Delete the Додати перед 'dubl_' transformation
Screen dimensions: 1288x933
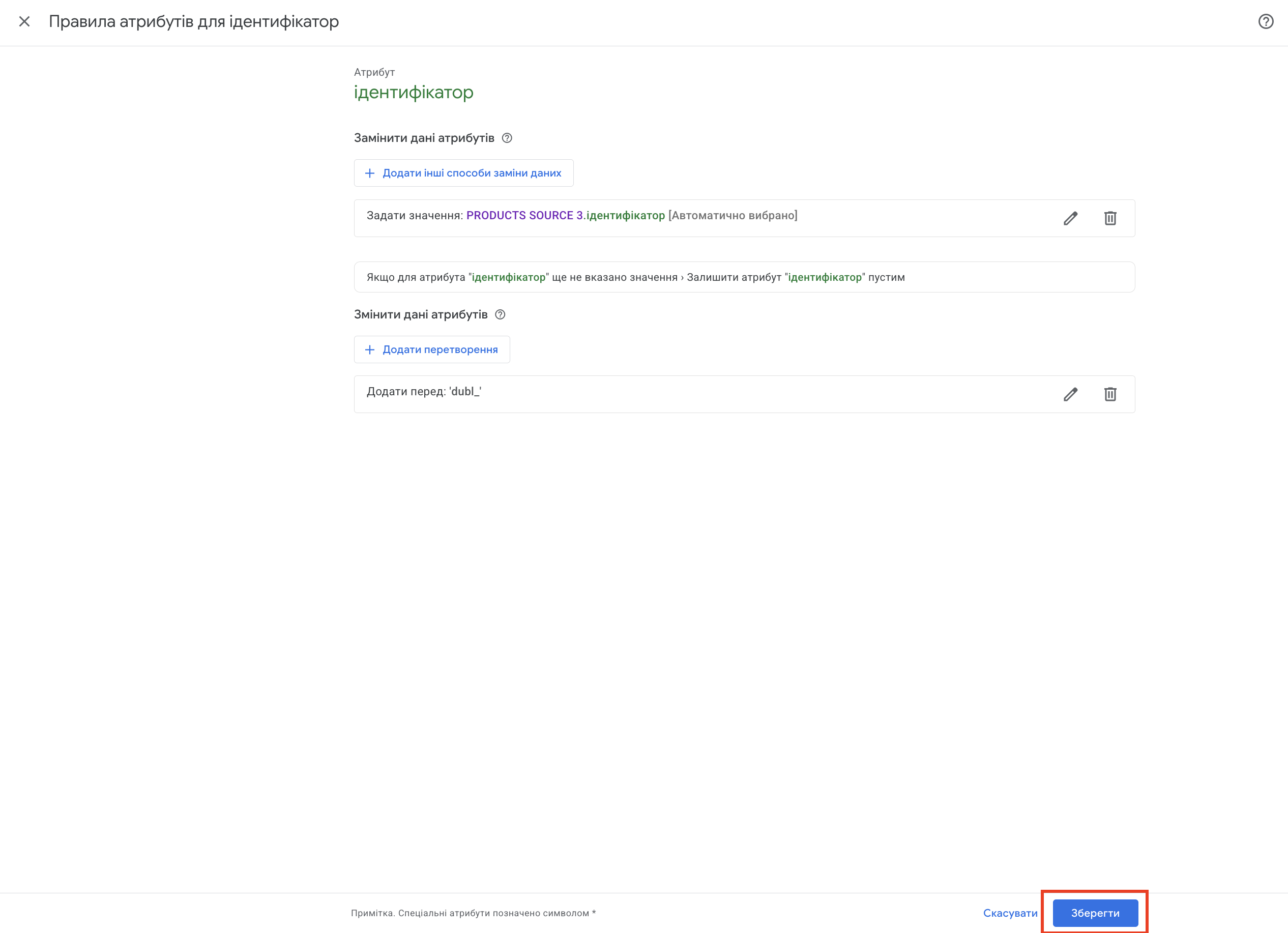point(1110,394)
